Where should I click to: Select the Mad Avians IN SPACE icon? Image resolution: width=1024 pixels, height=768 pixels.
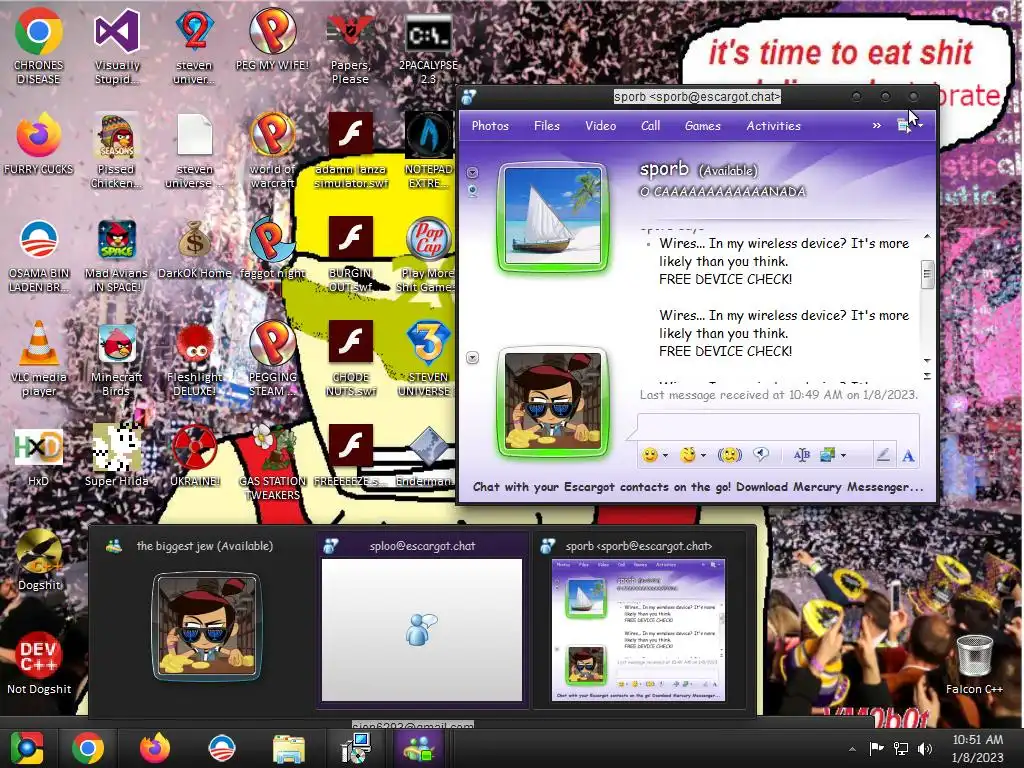point(116,255)
